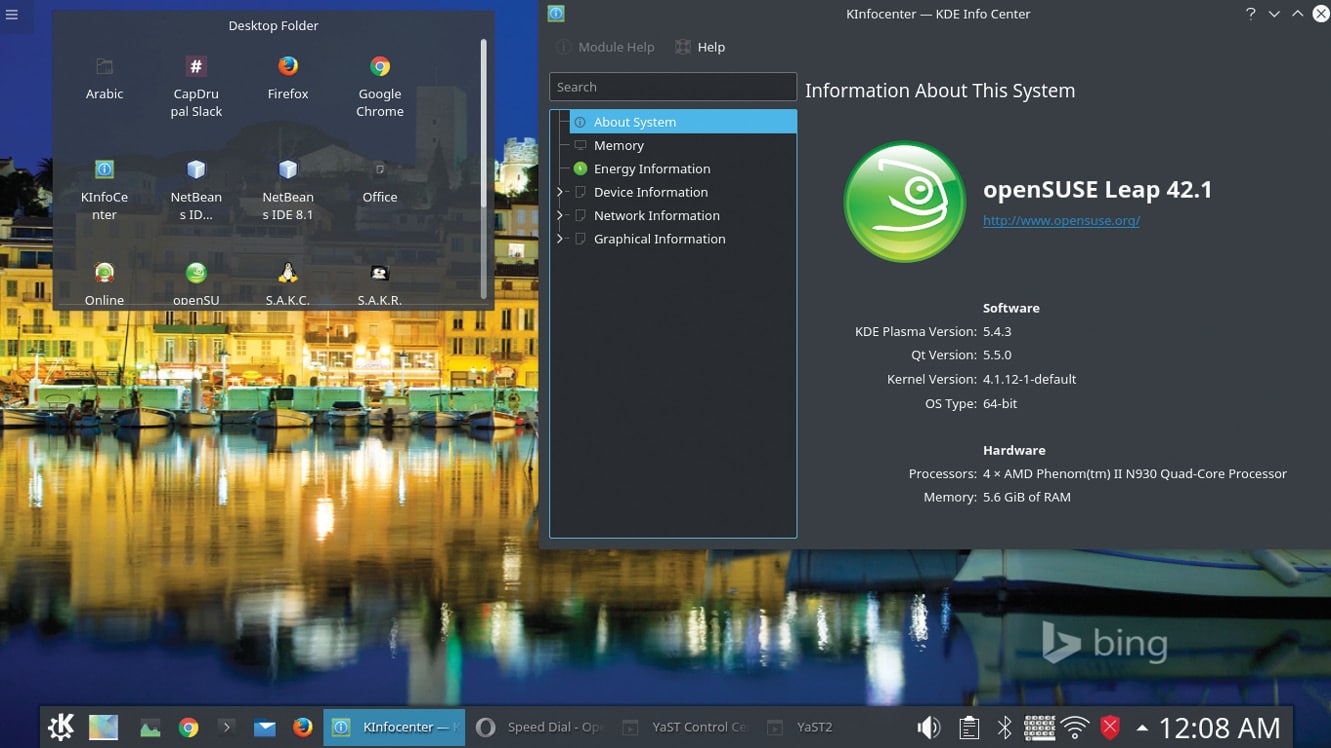Open the volume control in system tray

click(928, 727)
